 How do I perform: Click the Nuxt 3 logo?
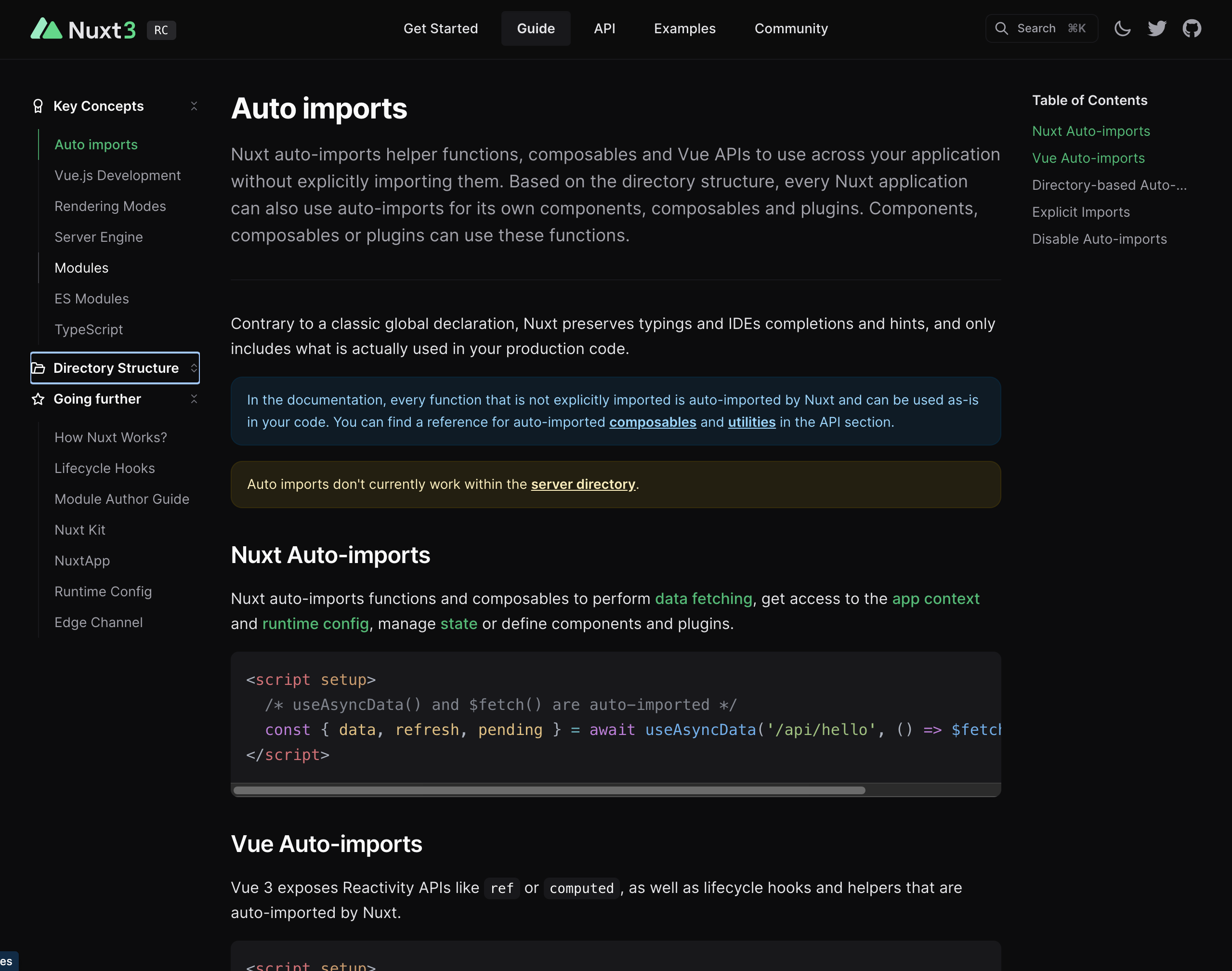(84, 29)
